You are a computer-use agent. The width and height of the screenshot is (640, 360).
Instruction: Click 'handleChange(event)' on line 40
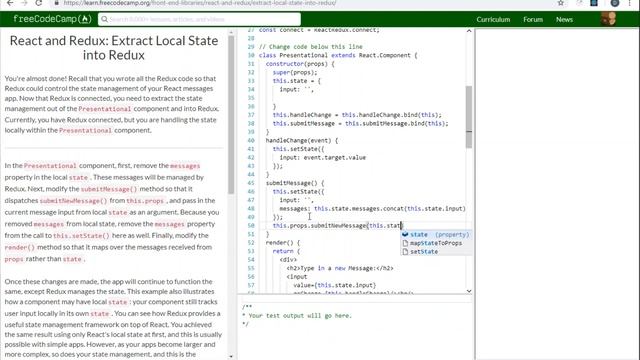coord(298,140)
